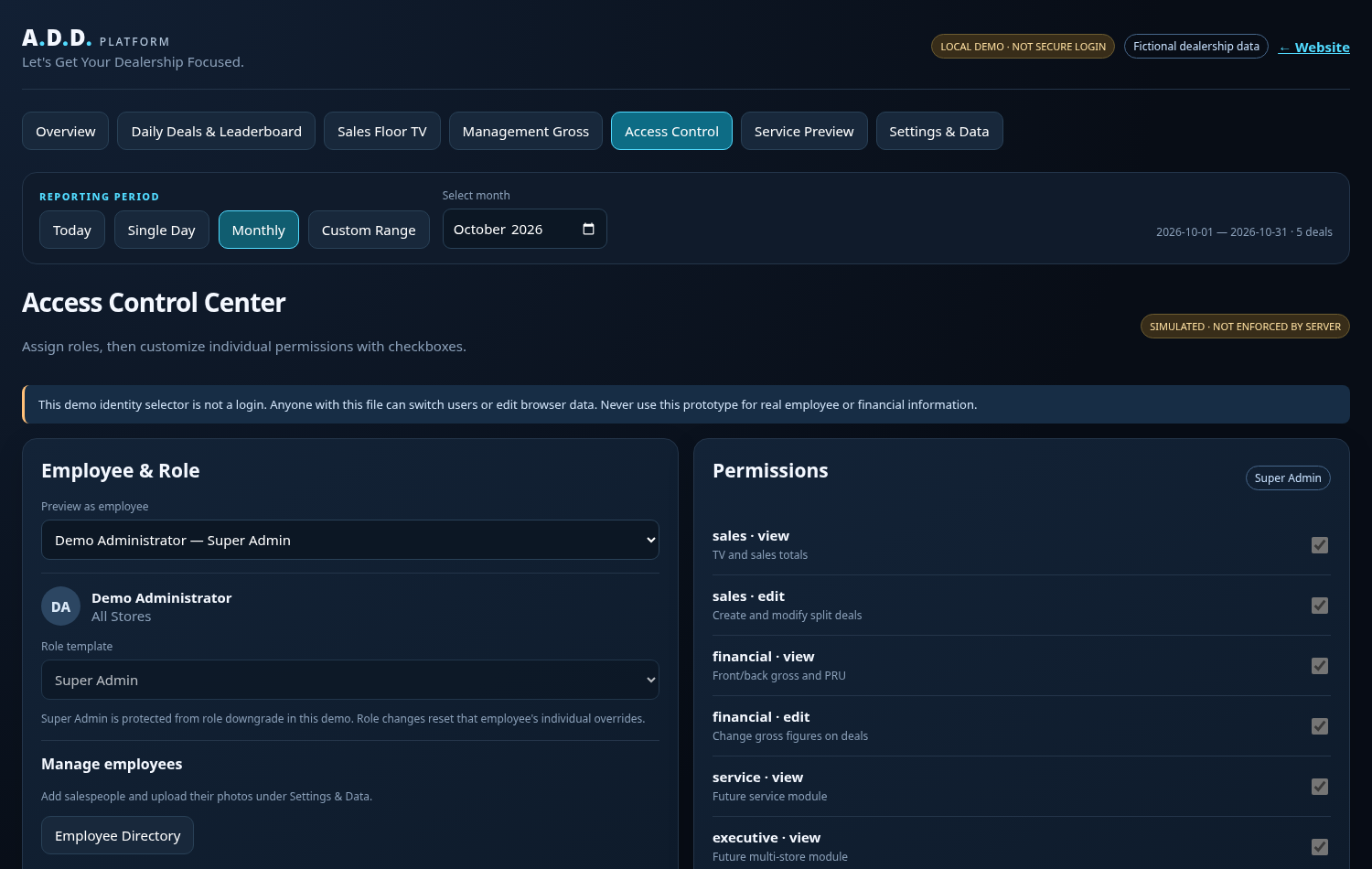Click the demo identity selector warning banner
This screenshot has width=1372, height=869.
tap(686, 404)
